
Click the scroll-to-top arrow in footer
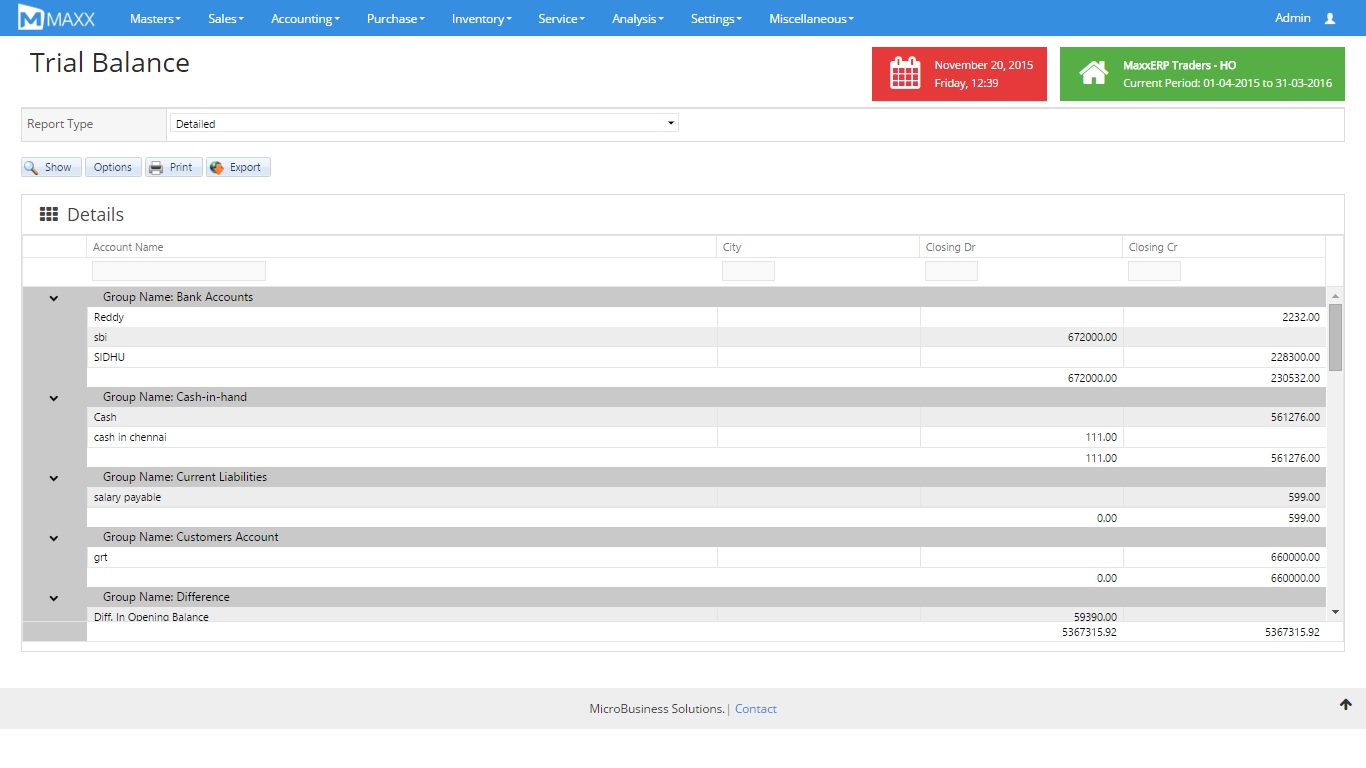point(1345,705)
